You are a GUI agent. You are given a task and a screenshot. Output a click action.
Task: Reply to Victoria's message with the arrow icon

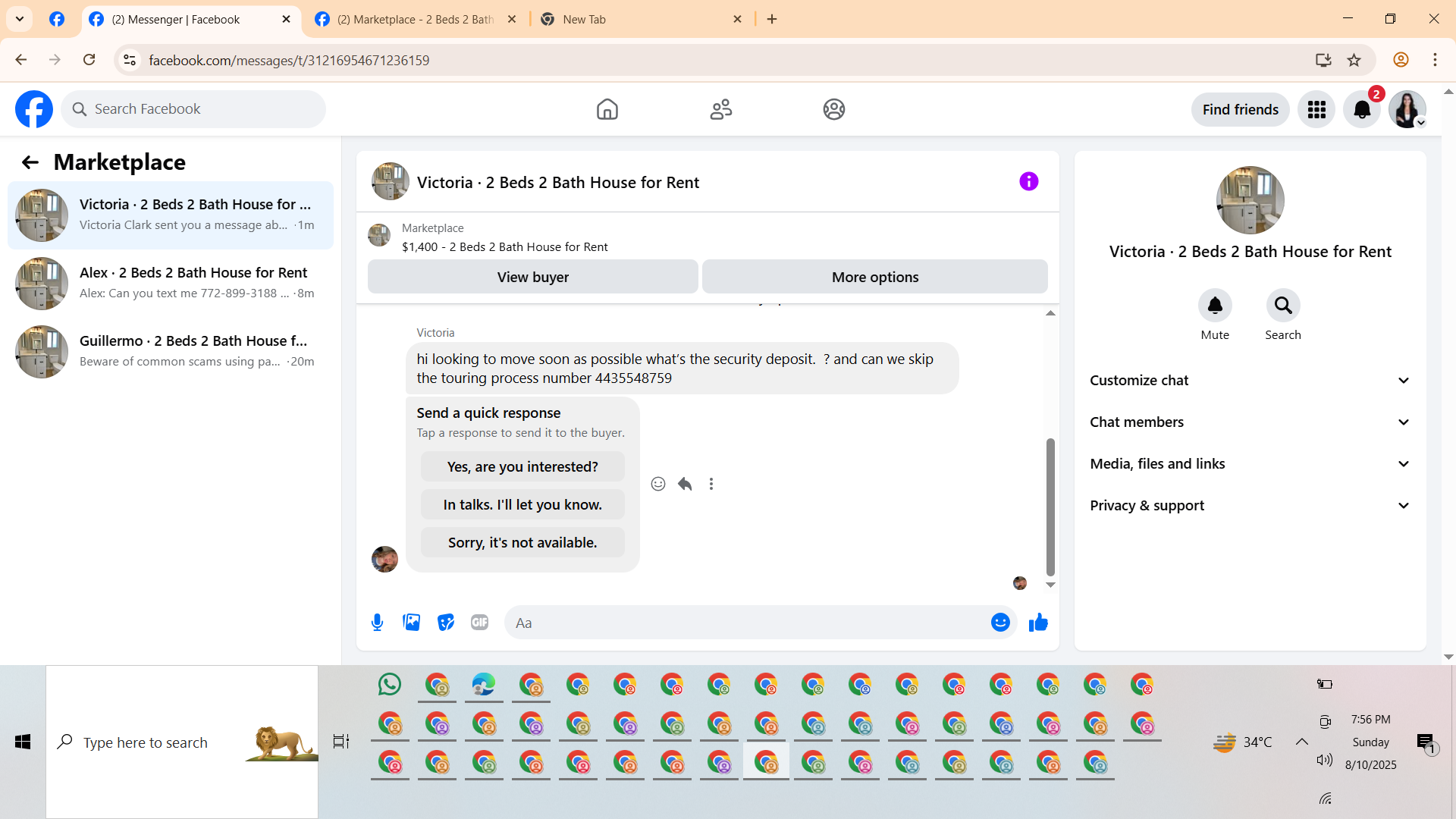685,484
